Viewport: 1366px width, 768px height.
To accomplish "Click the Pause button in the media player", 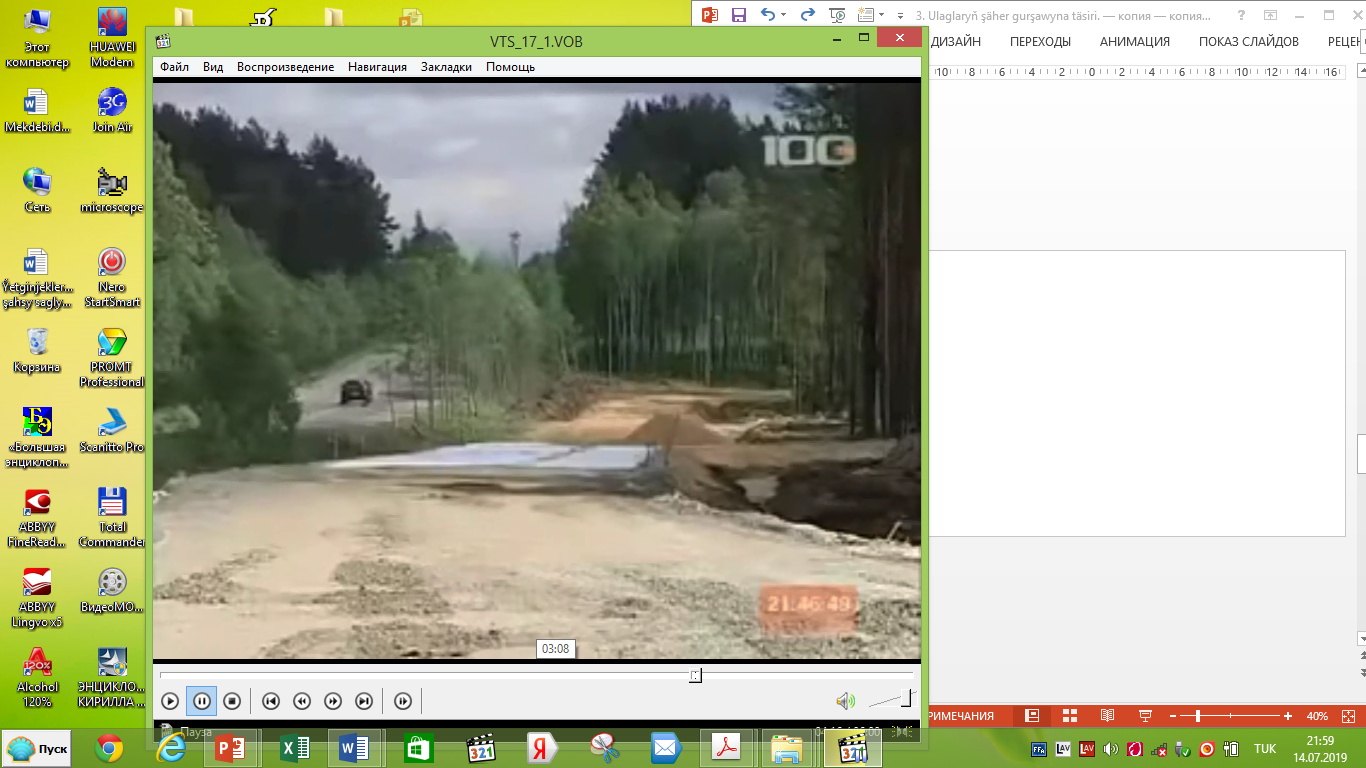I will pyautogui.click(x=201, y=701).
